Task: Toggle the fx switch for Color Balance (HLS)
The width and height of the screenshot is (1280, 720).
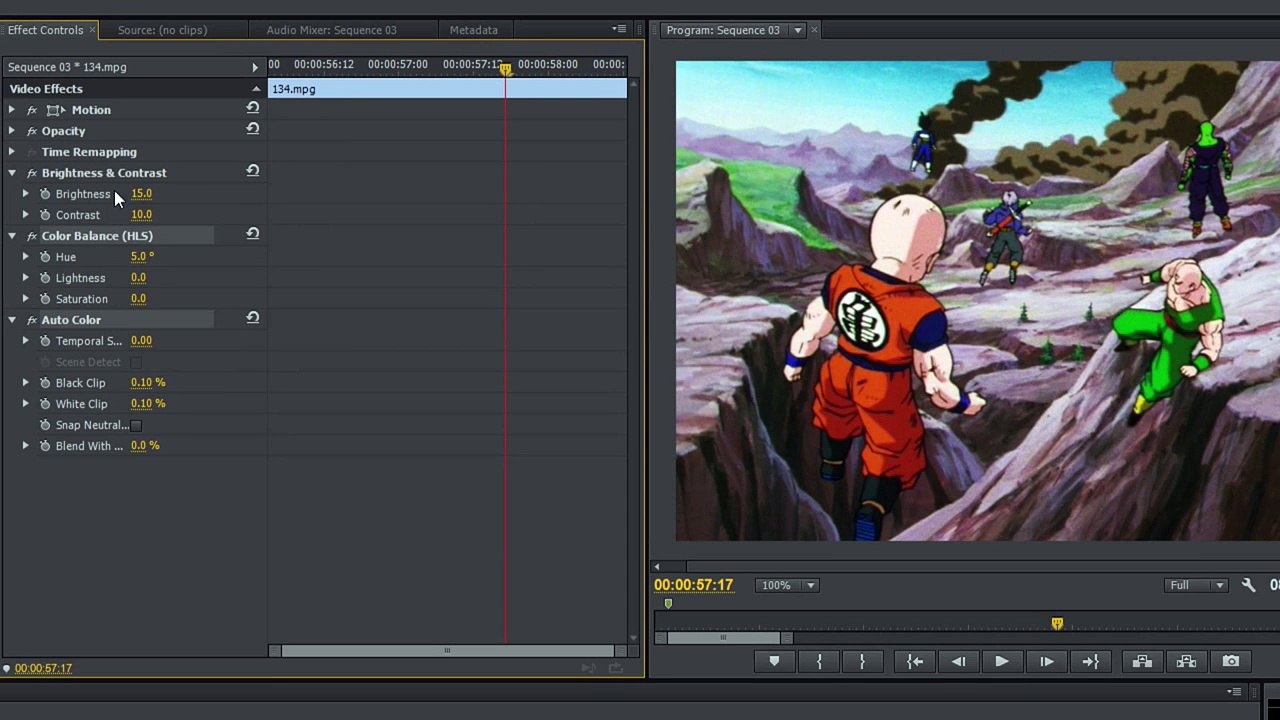Action: click(32, 236)
